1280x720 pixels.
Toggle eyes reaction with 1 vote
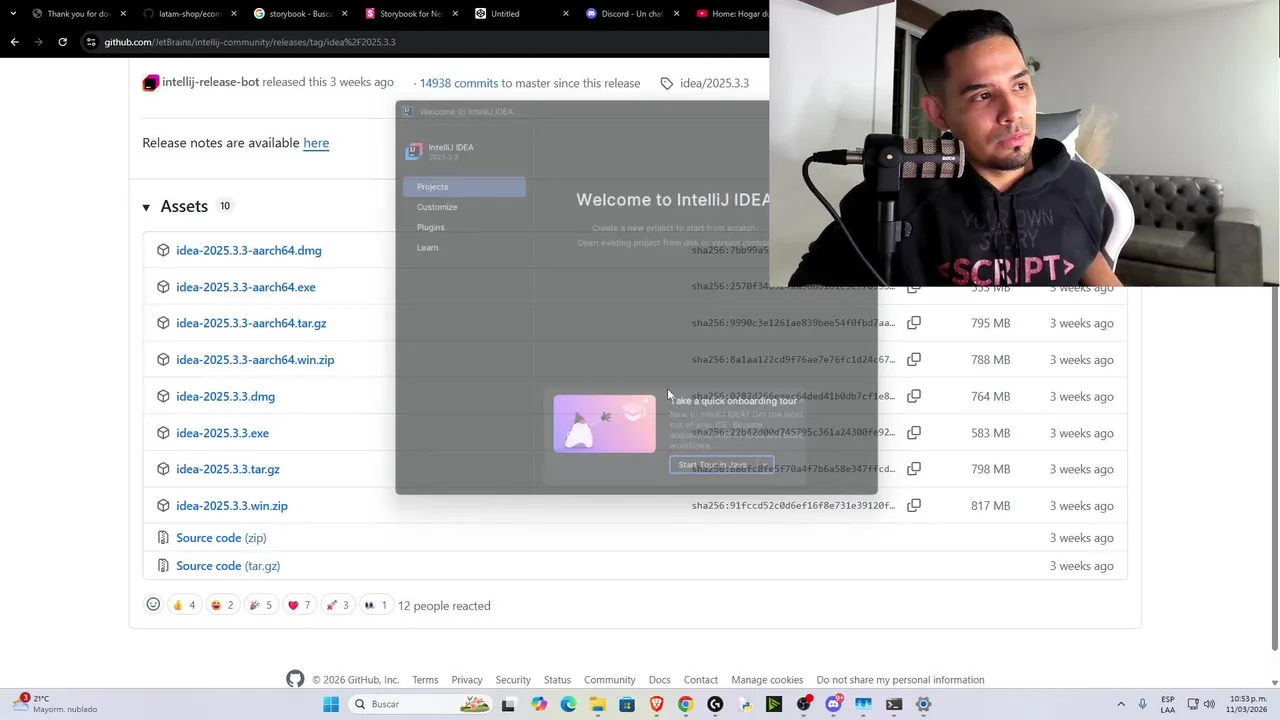(375, 605)
